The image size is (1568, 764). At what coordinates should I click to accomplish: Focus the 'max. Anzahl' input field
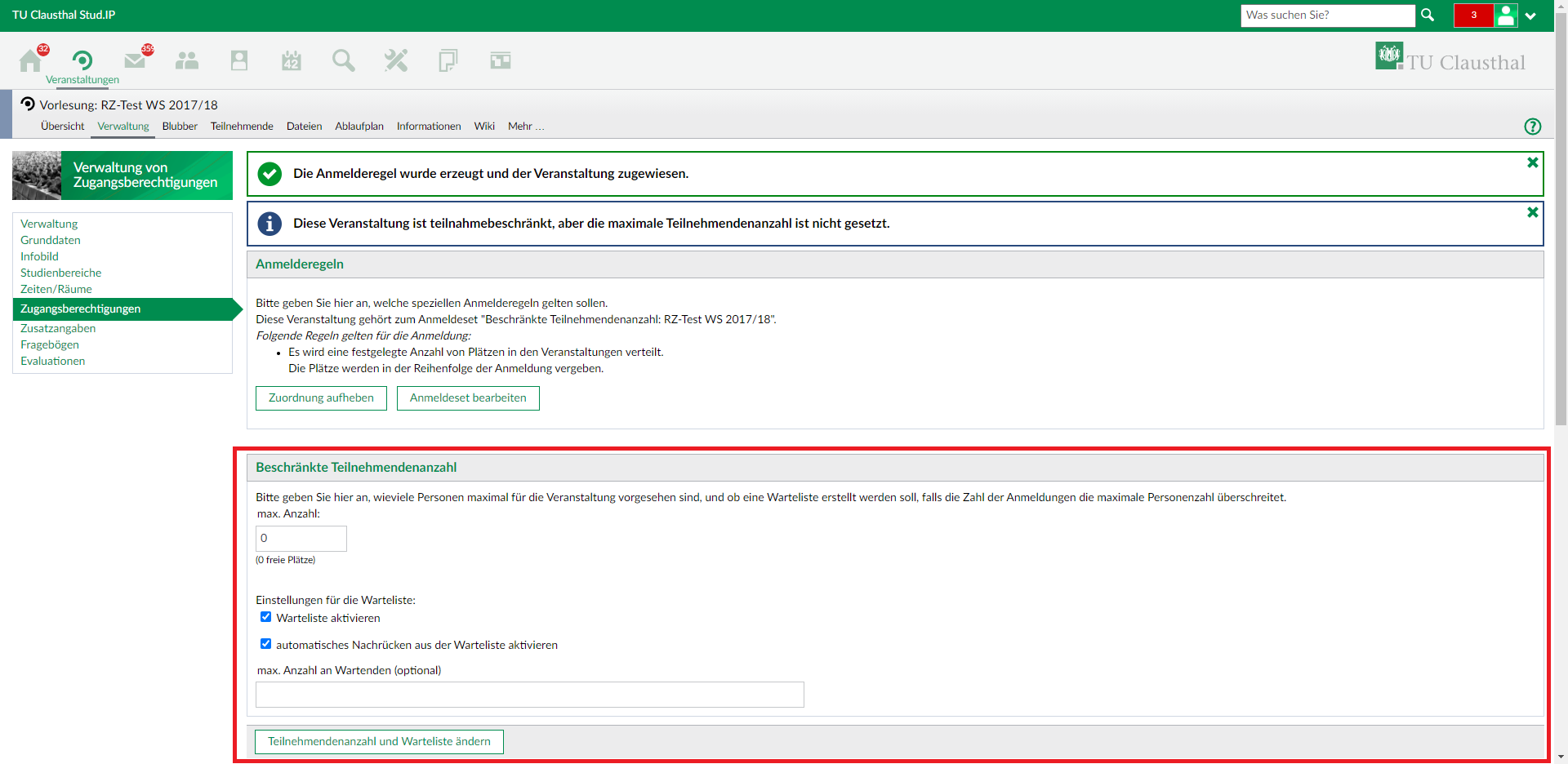[x=301, y=539]
